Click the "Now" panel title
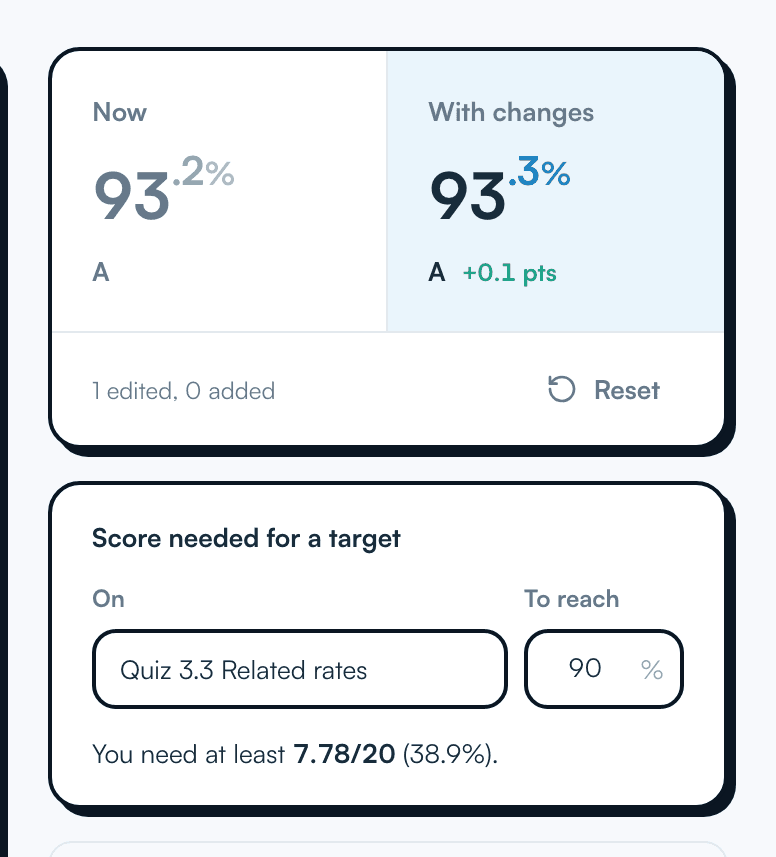The height and width of the screenshot is (857, 776). [x=120, y=112]
